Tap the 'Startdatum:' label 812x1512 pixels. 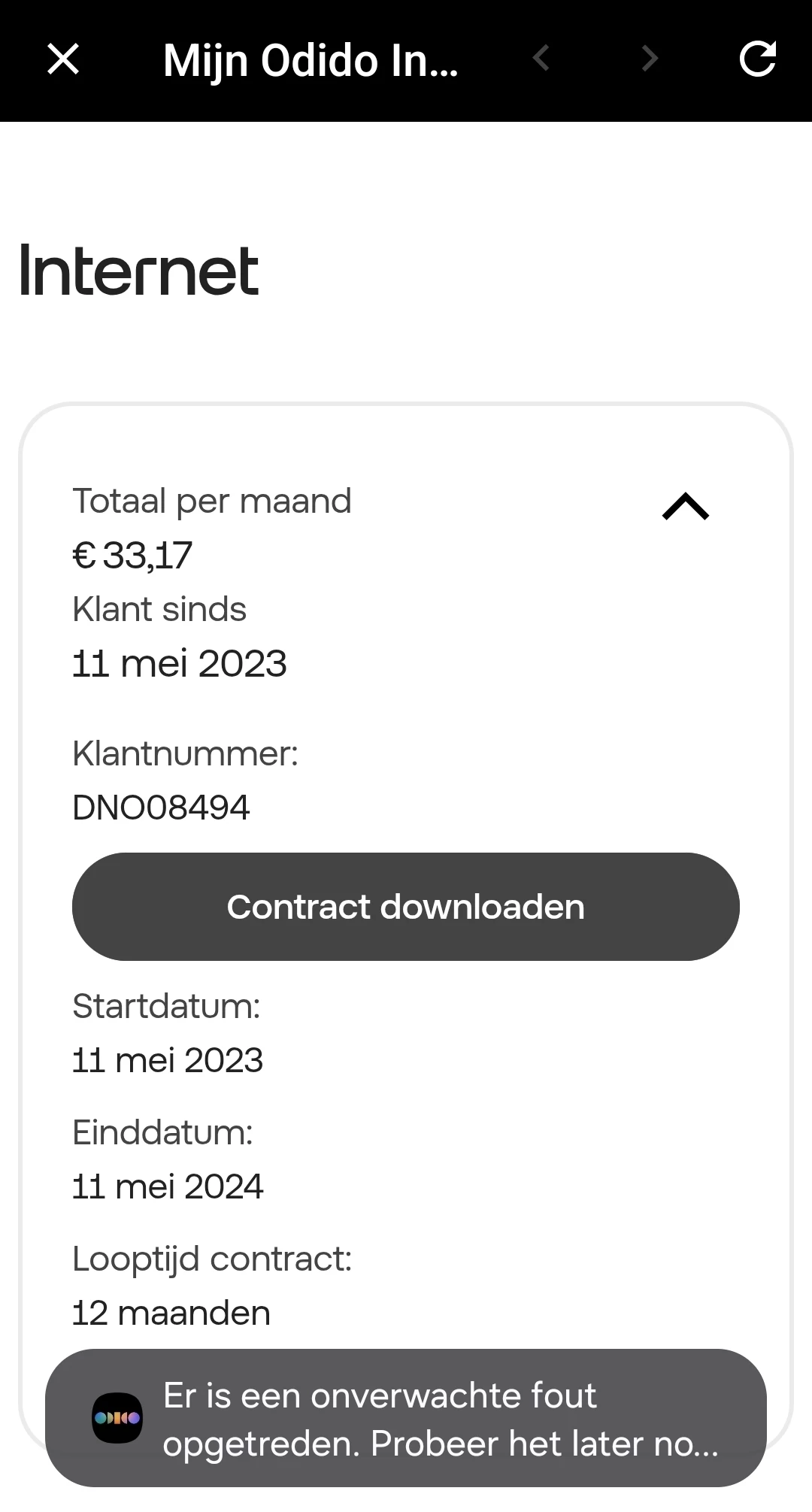(x=166, y=1006)
